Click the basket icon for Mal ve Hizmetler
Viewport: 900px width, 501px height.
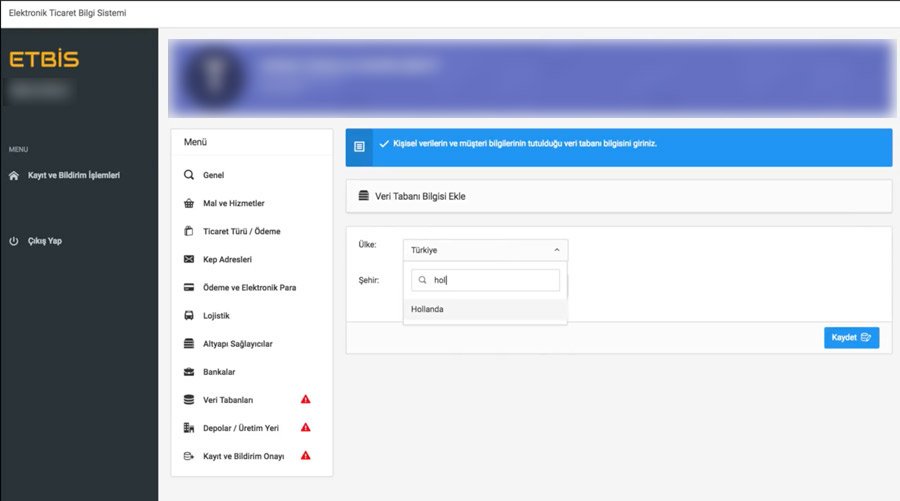[189, 203]
